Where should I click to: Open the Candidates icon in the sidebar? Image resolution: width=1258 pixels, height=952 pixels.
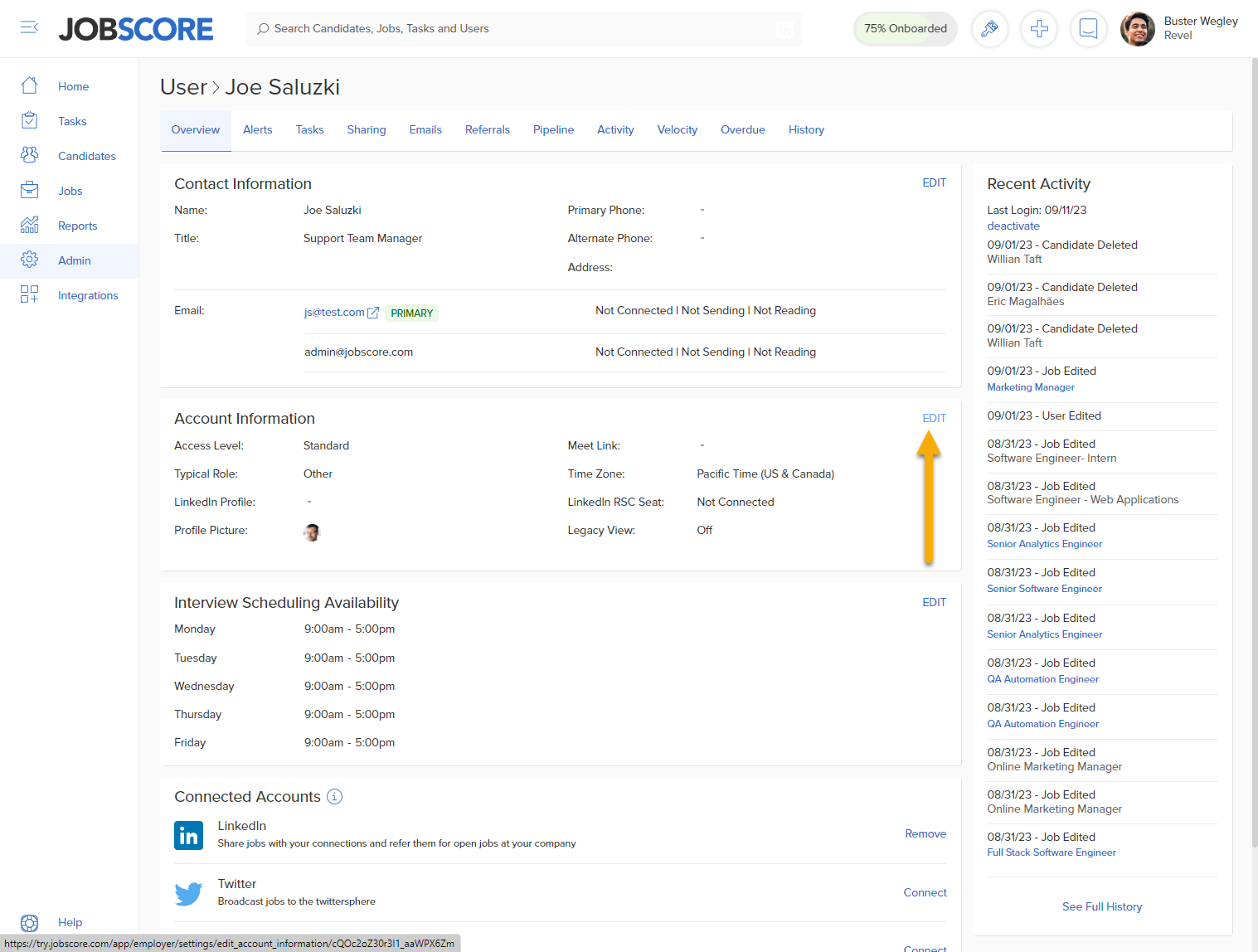[x=29, y=155]
